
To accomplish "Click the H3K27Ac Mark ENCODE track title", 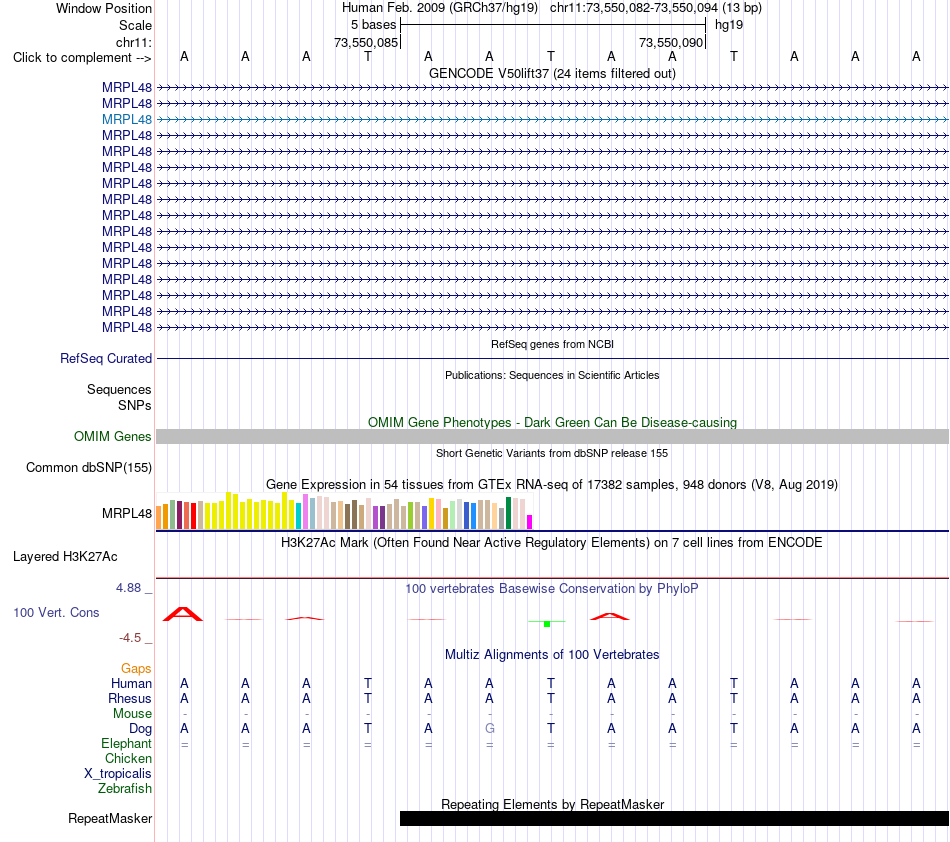I will point(552,542).
